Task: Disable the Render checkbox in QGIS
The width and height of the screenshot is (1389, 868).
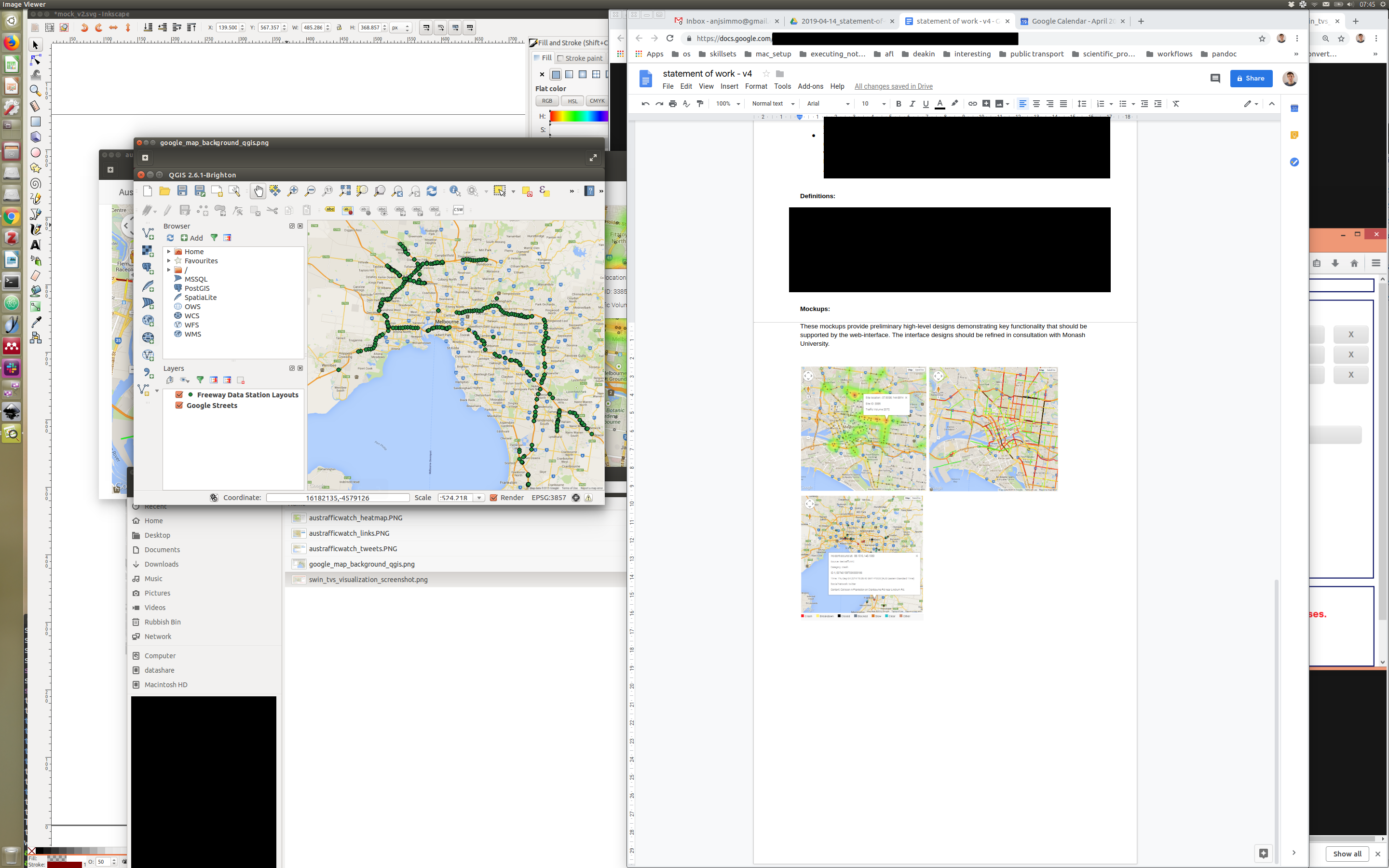Action: tap(493, 498)
